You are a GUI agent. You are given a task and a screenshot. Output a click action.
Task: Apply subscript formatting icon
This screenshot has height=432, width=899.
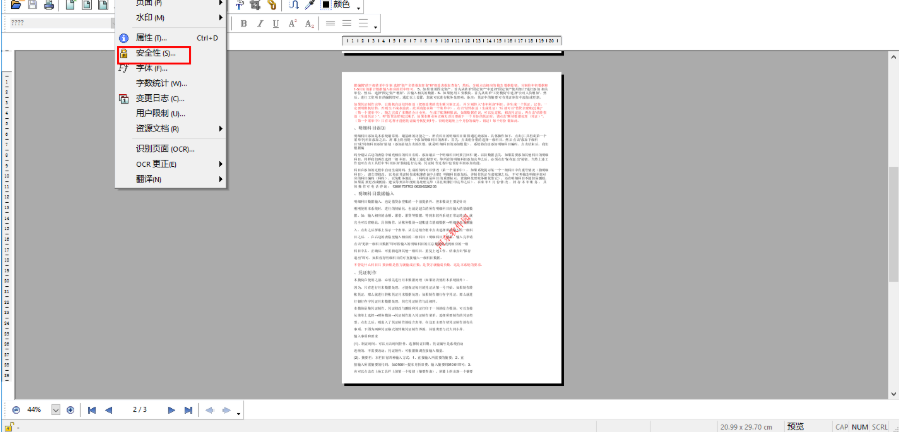coord(309,24)
